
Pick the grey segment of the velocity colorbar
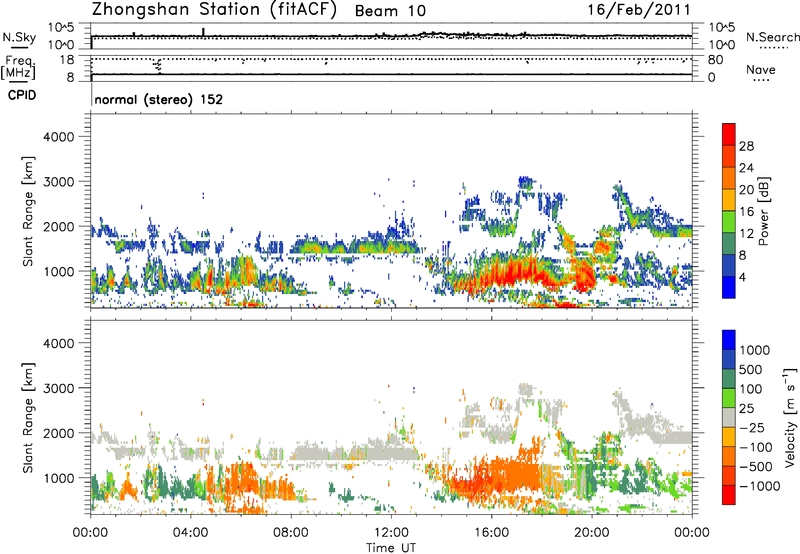[x=729, y=417]
